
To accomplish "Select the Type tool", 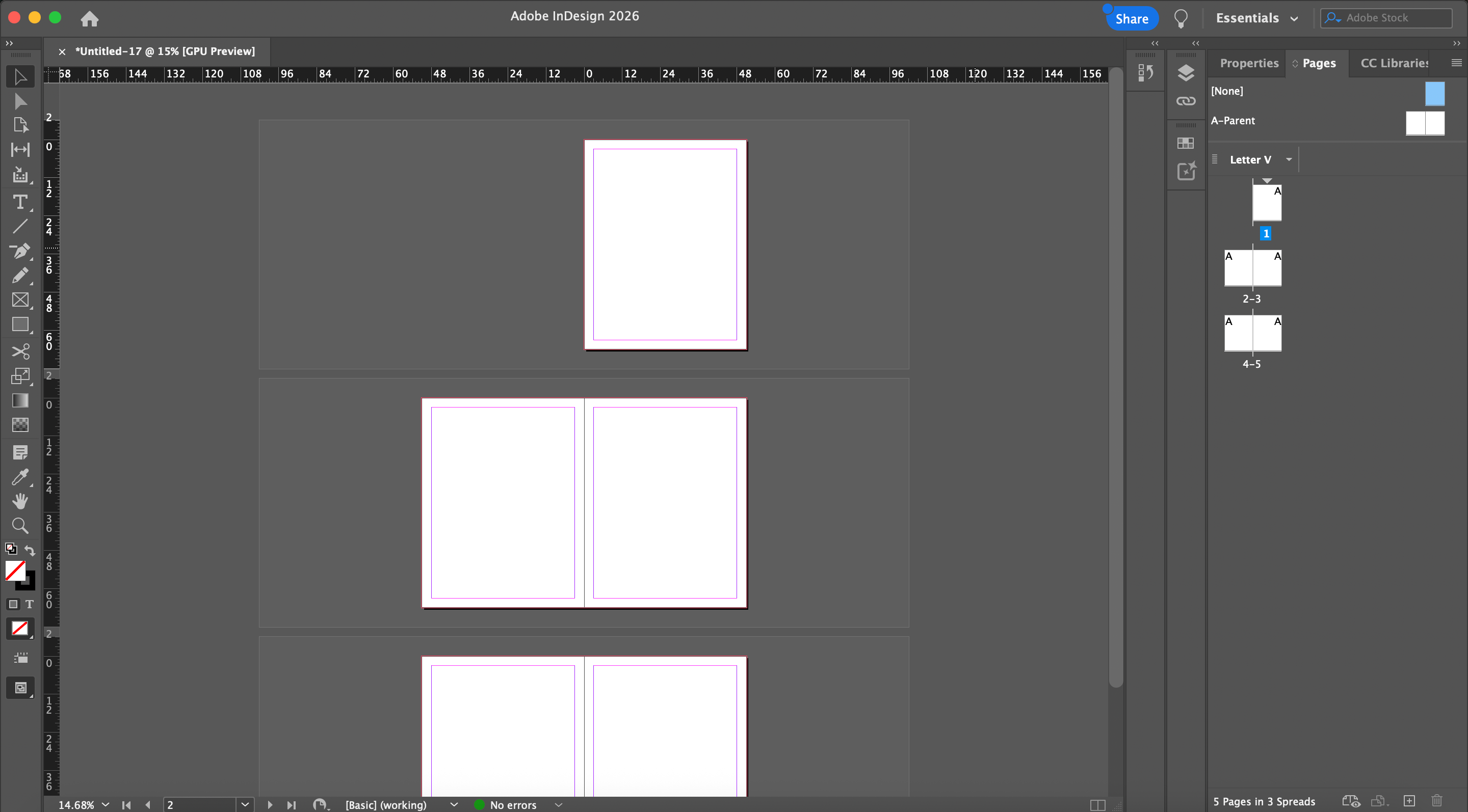I will [20, 202].
